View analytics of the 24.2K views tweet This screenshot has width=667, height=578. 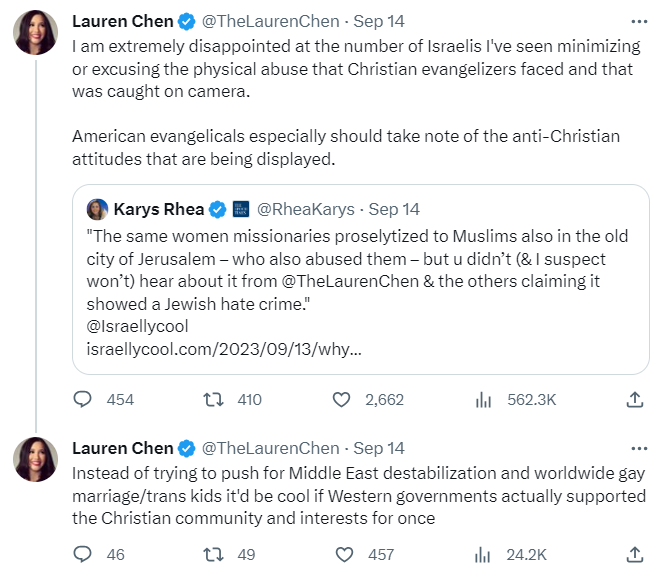(x=484, y=553)
